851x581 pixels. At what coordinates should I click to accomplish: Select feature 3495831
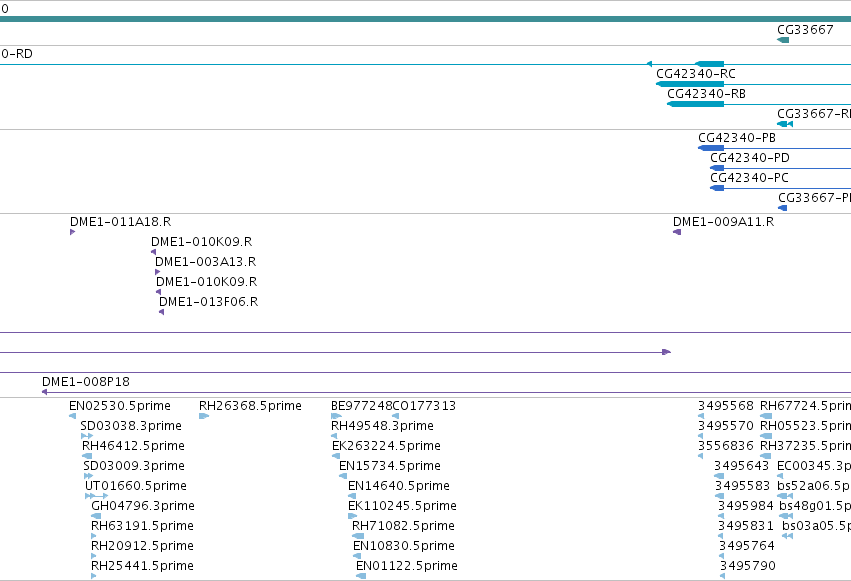pyautogui.click(x=746, y=526)
